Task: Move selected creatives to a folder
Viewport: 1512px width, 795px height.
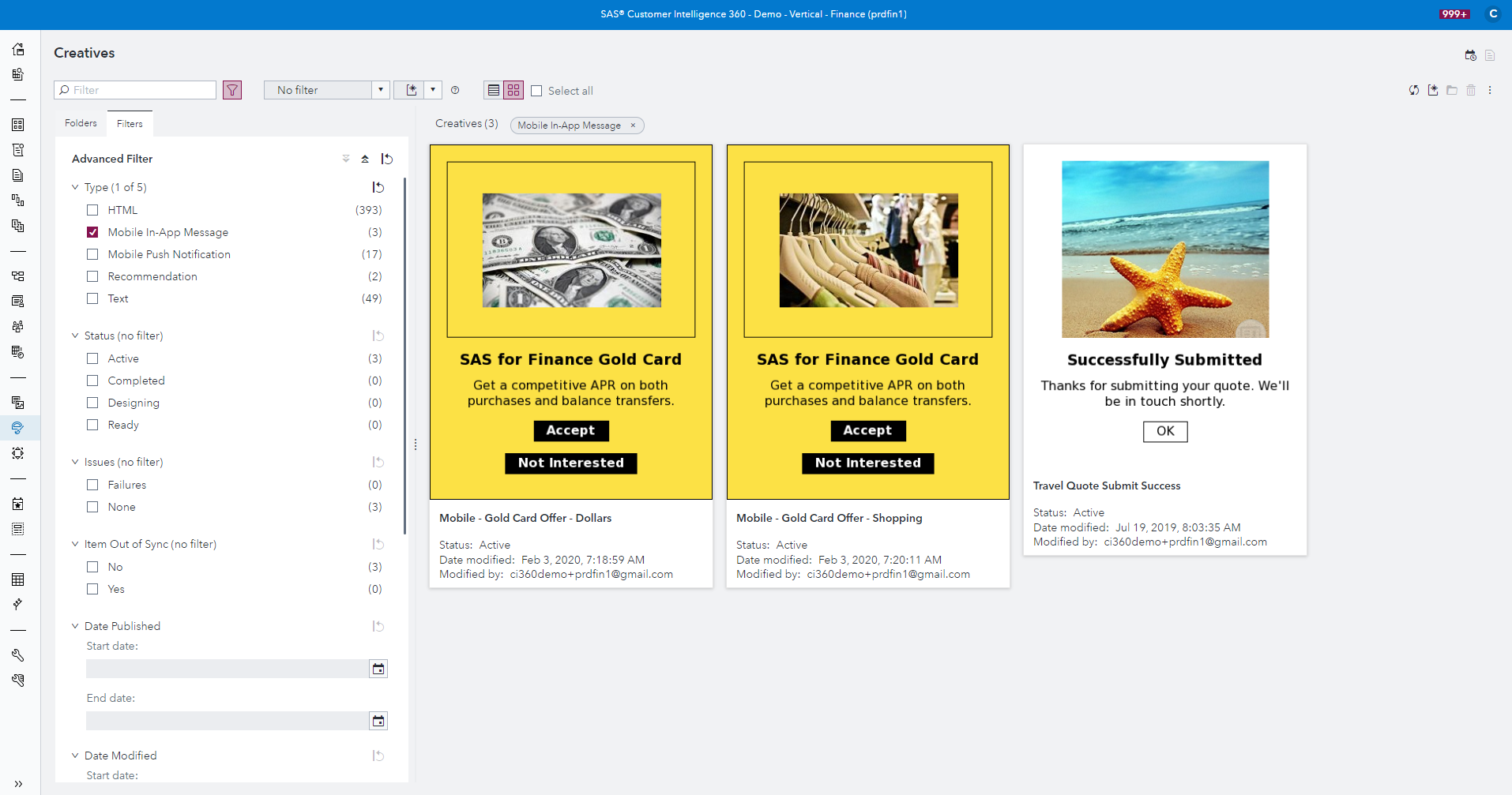Action: click(1452, 90)
